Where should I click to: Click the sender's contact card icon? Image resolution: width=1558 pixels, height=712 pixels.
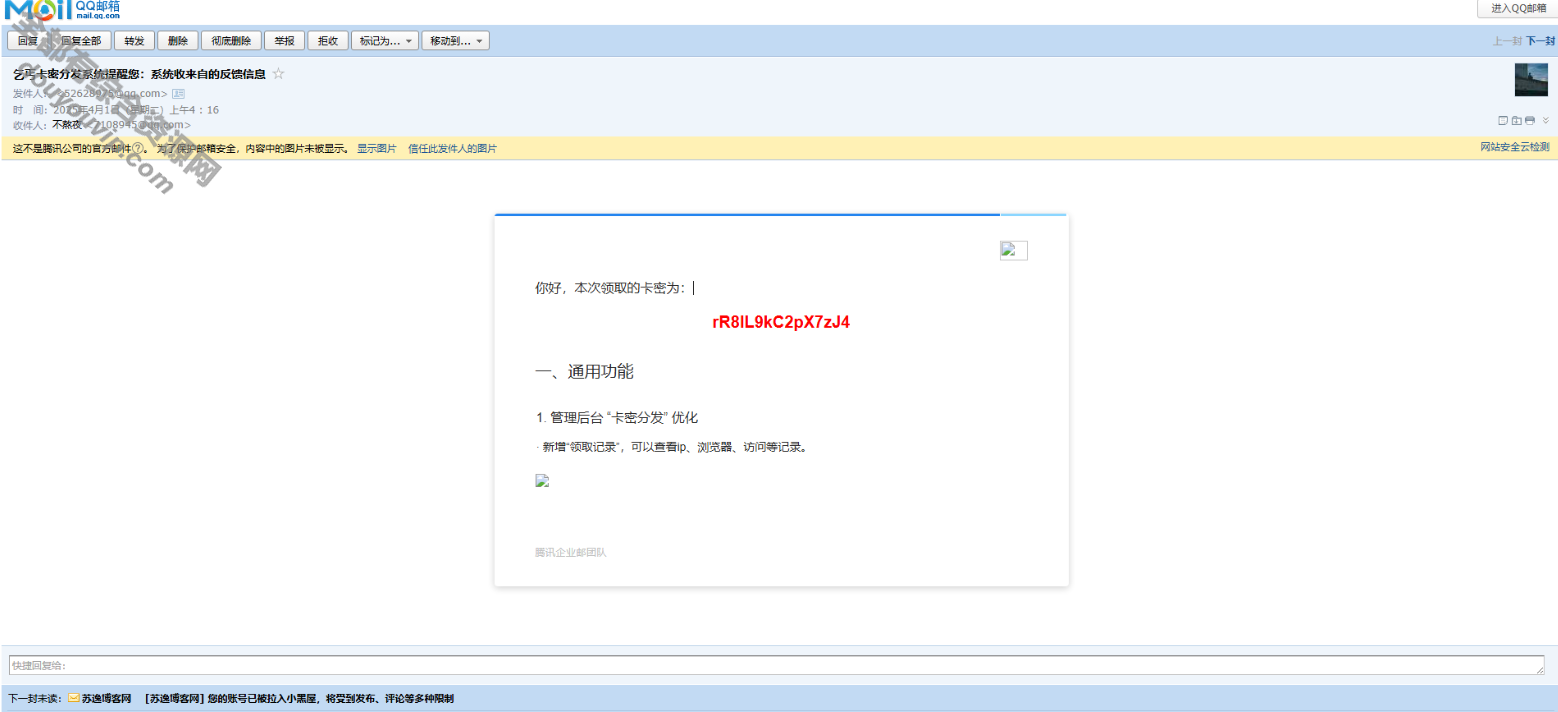coord(179,94)
